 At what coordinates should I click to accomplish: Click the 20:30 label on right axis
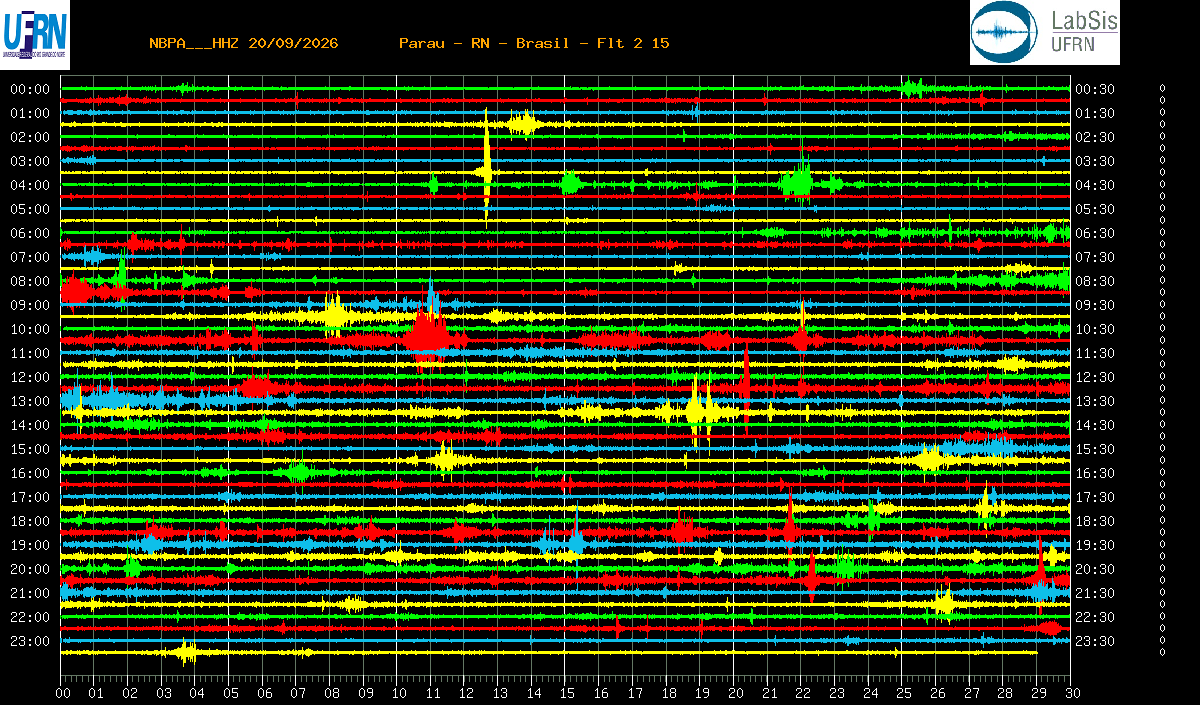1095,570
